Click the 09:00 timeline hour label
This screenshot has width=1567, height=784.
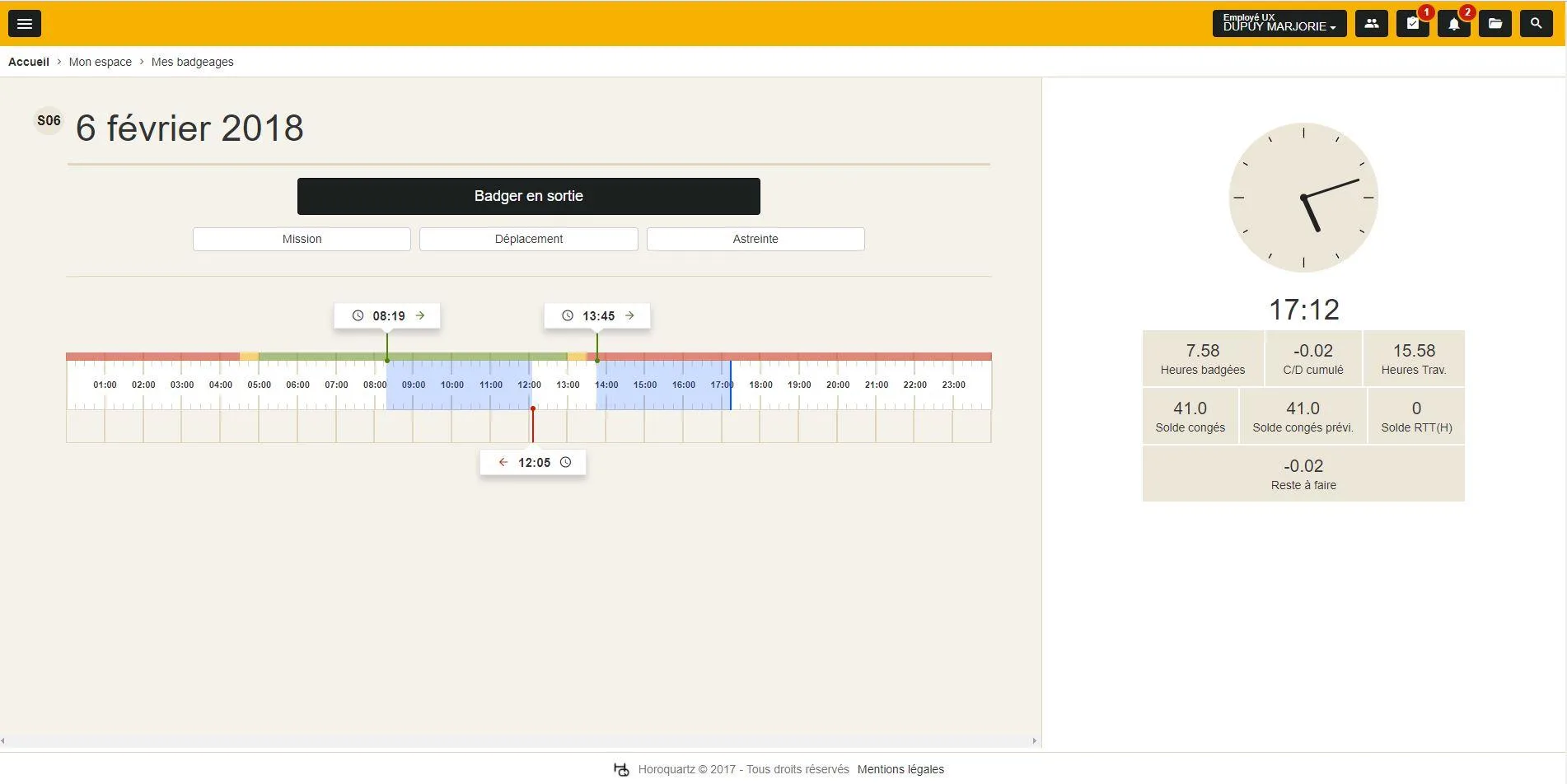[x=414, y=385]
